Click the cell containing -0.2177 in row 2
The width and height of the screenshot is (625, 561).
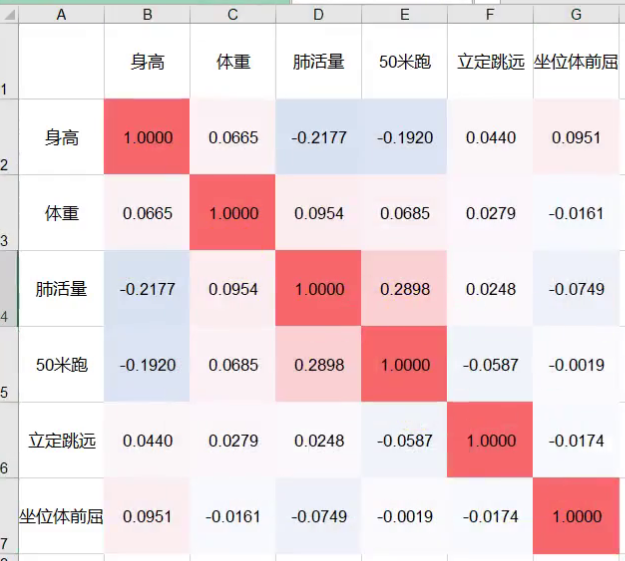tap(318, 137)
